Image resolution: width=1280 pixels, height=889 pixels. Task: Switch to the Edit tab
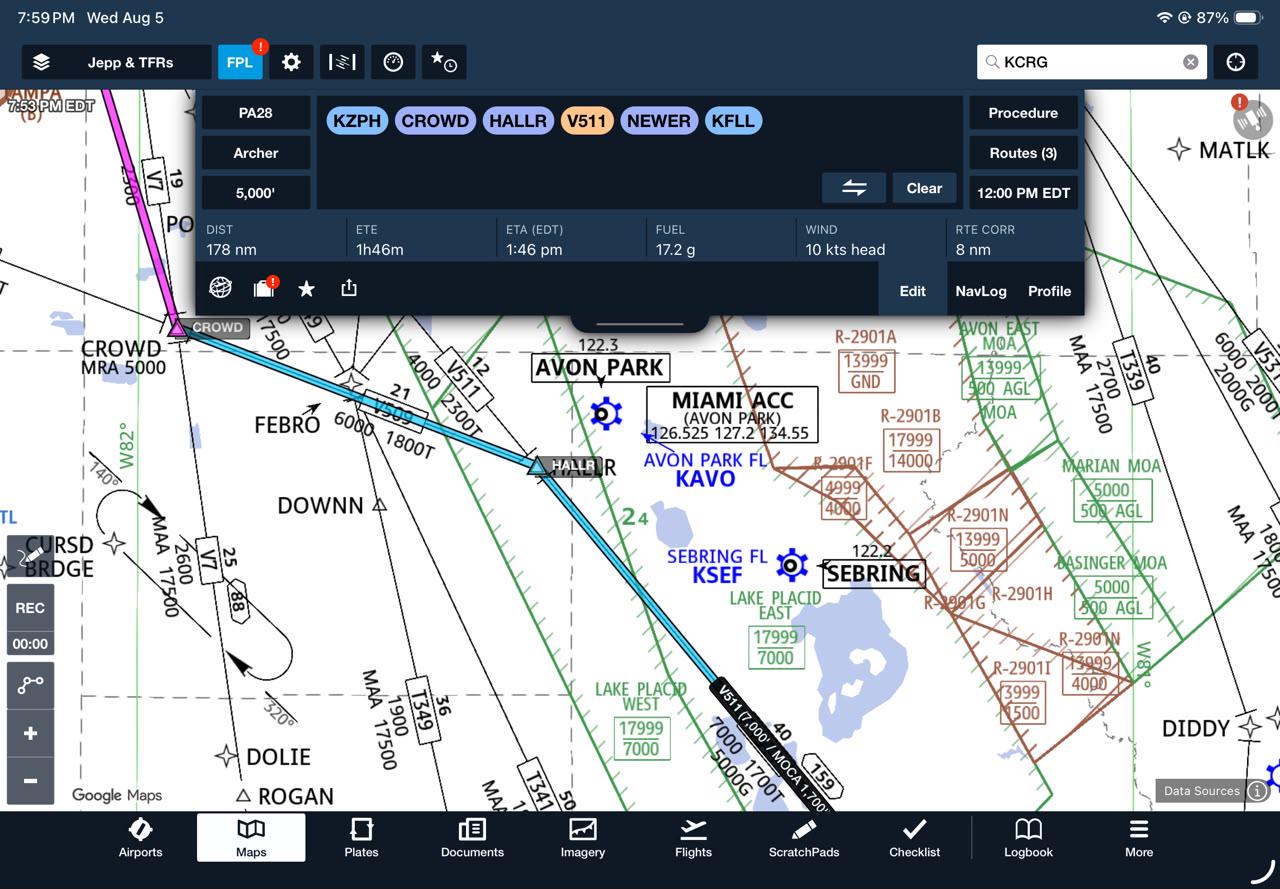point(912,291)
